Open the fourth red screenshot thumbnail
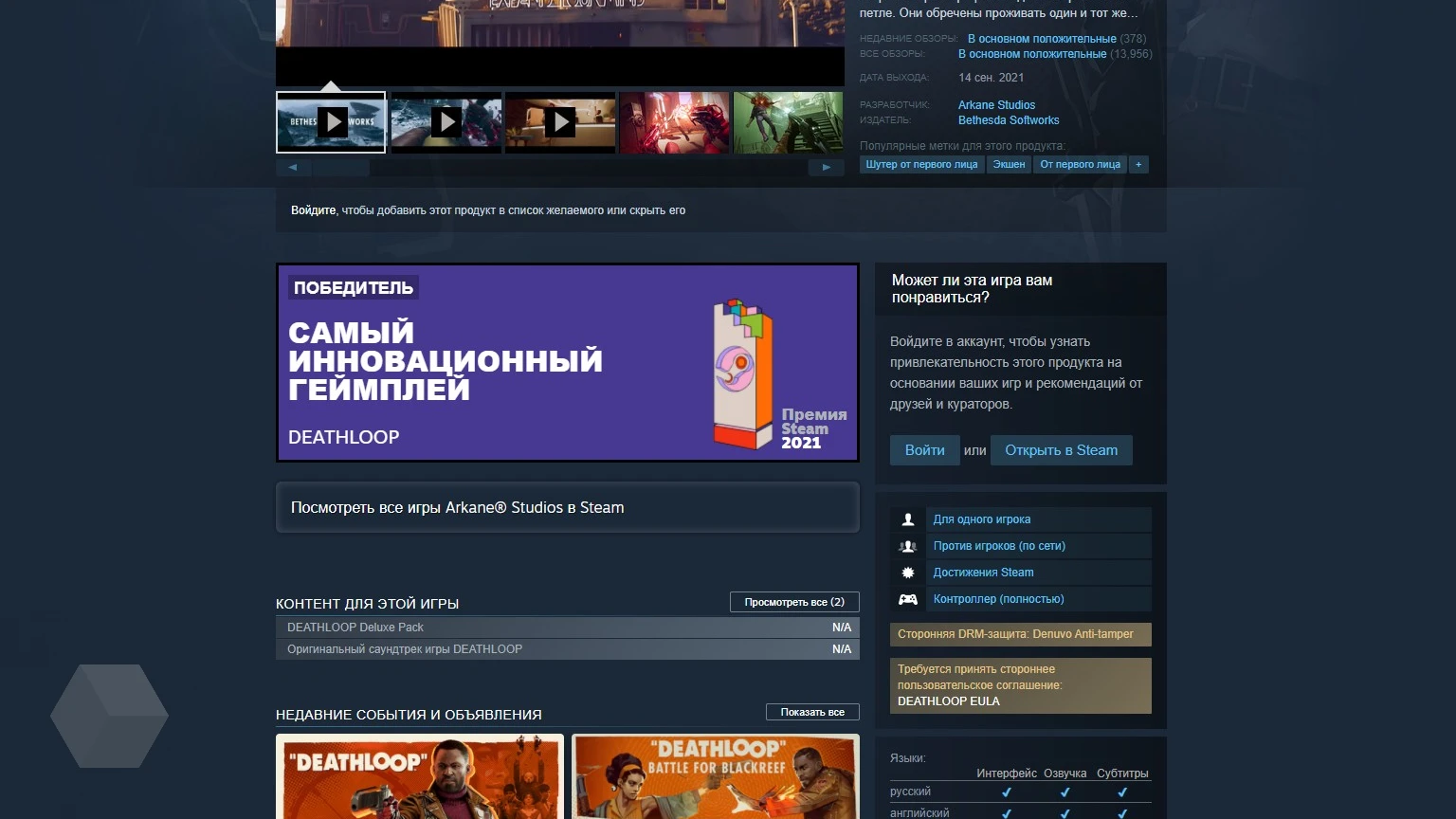 (x=674, y=122)
